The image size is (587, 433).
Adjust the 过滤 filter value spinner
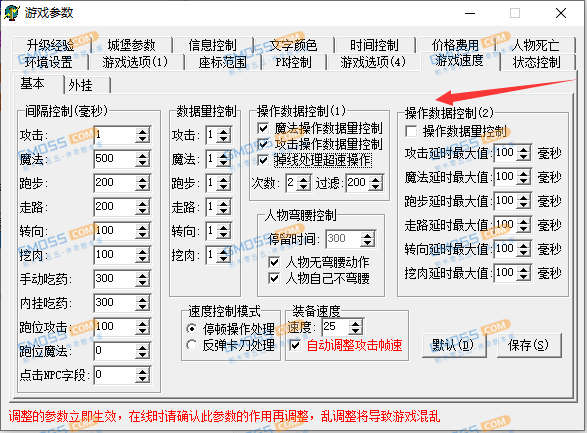[375, 183]
